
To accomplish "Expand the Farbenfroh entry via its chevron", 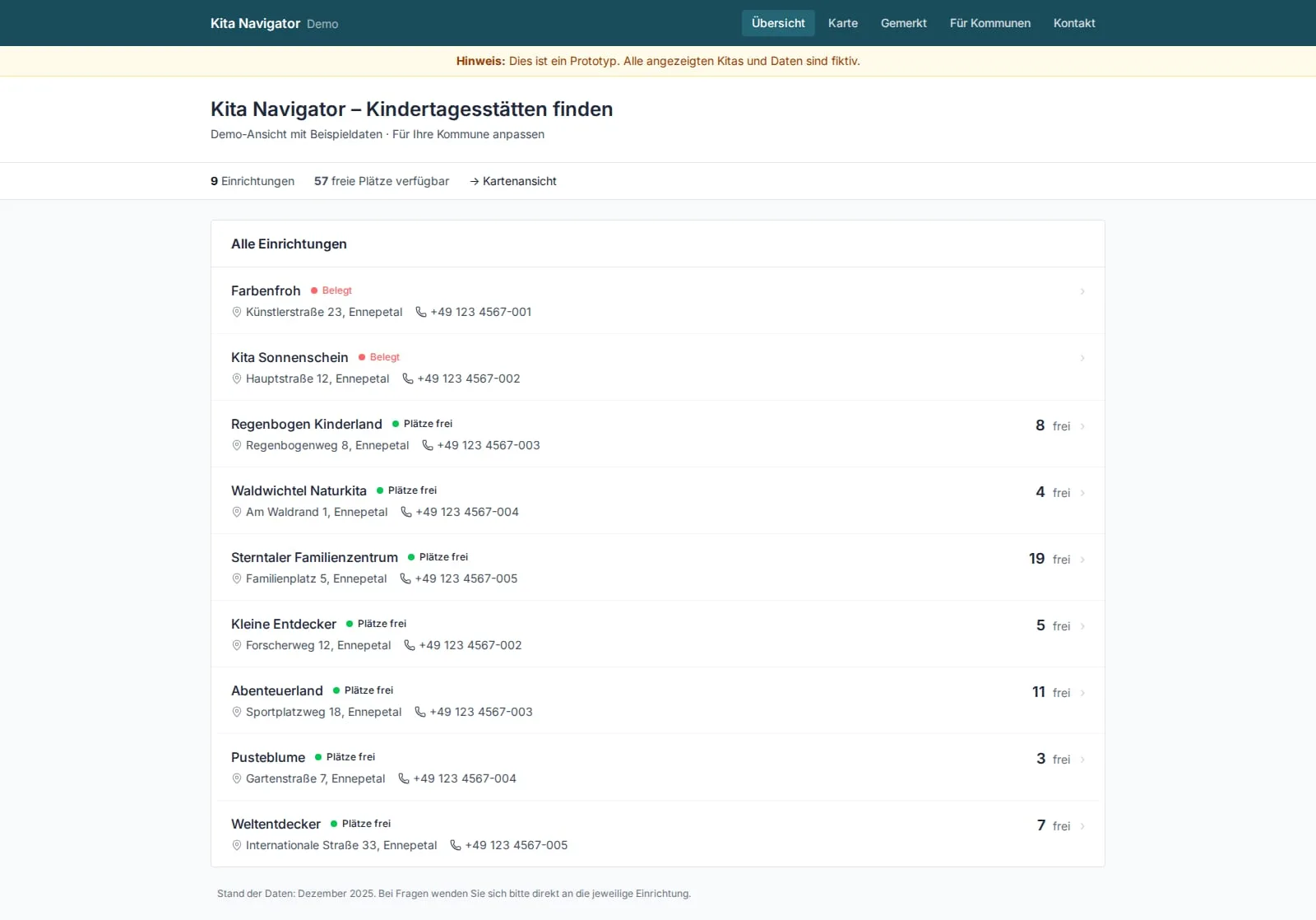I will coord(1082,291).
